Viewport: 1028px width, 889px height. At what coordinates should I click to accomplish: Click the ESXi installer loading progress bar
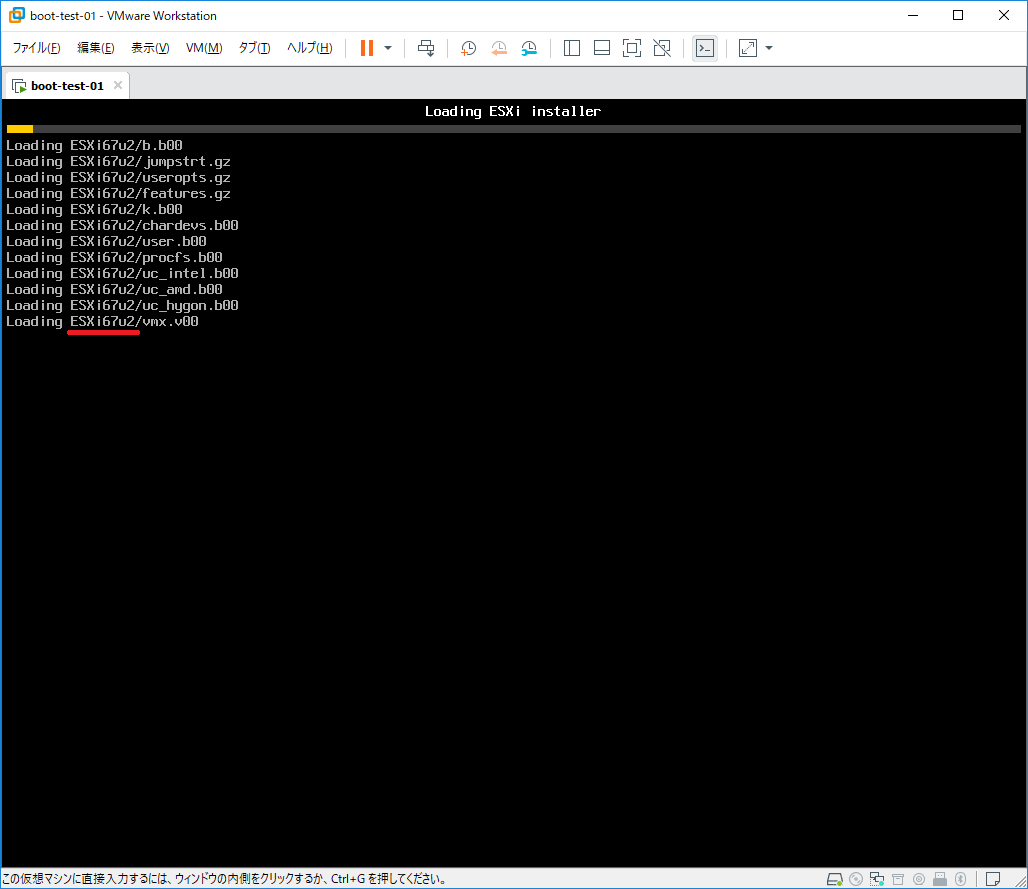tap(513, 129)
